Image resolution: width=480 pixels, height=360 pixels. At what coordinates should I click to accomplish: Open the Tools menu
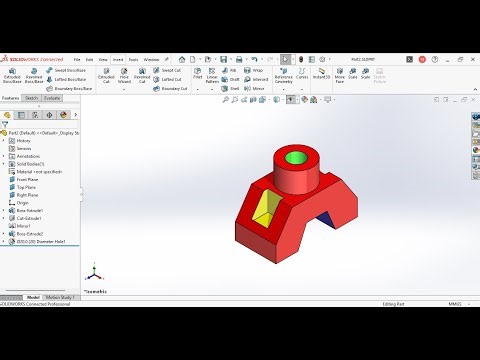[133, 59]
